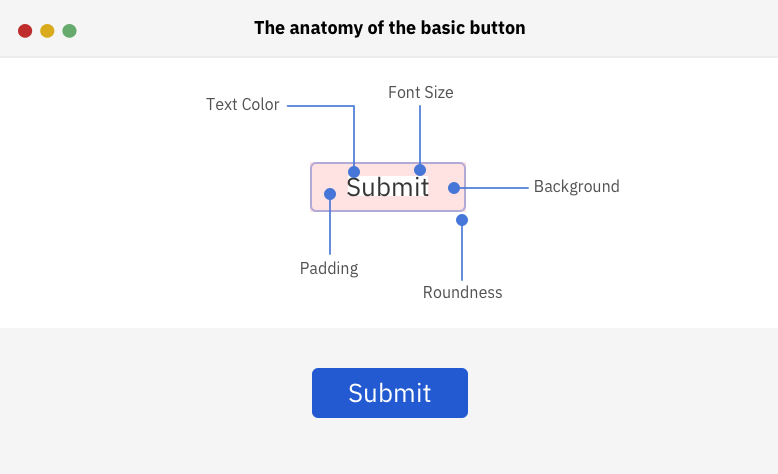Click the Padding marker dot inside button
778x474 pixels.
[x=330, y=194]
